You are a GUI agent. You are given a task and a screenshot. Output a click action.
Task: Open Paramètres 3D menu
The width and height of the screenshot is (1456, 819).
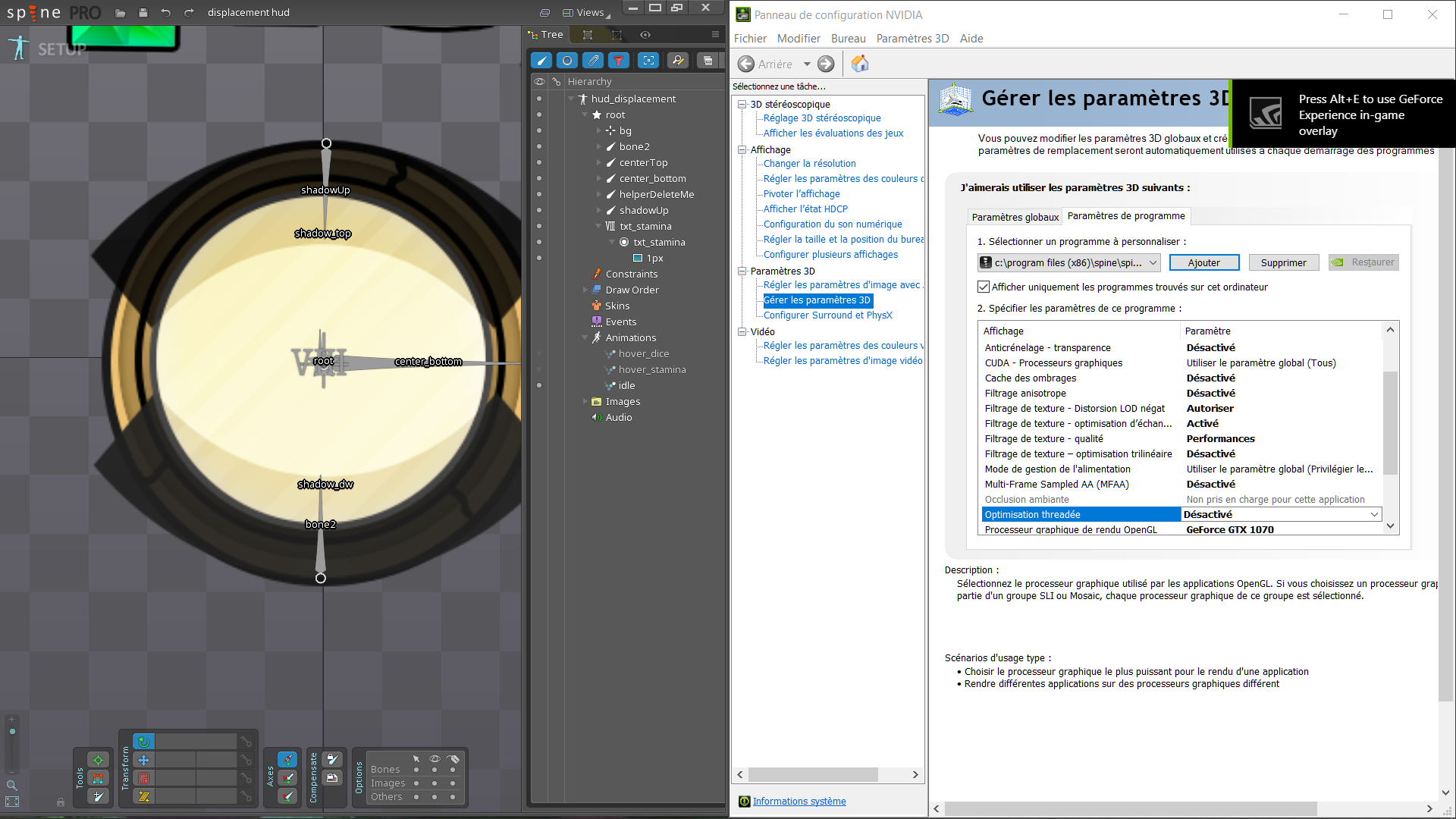click(x=912, y=39)
